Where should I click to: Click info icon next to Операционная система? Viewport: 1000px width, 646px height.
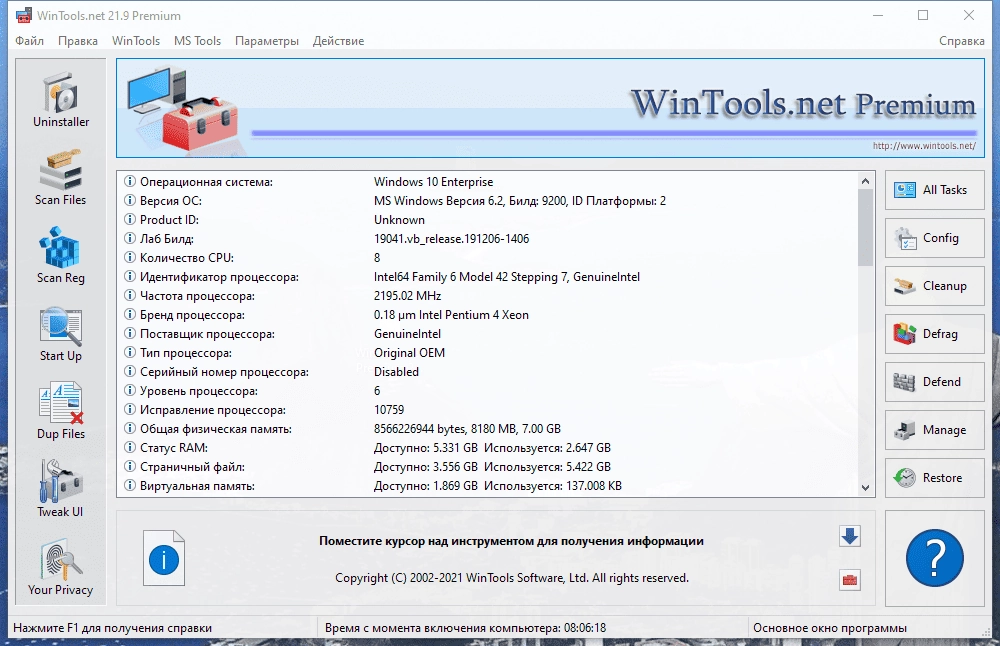[129, 181]
